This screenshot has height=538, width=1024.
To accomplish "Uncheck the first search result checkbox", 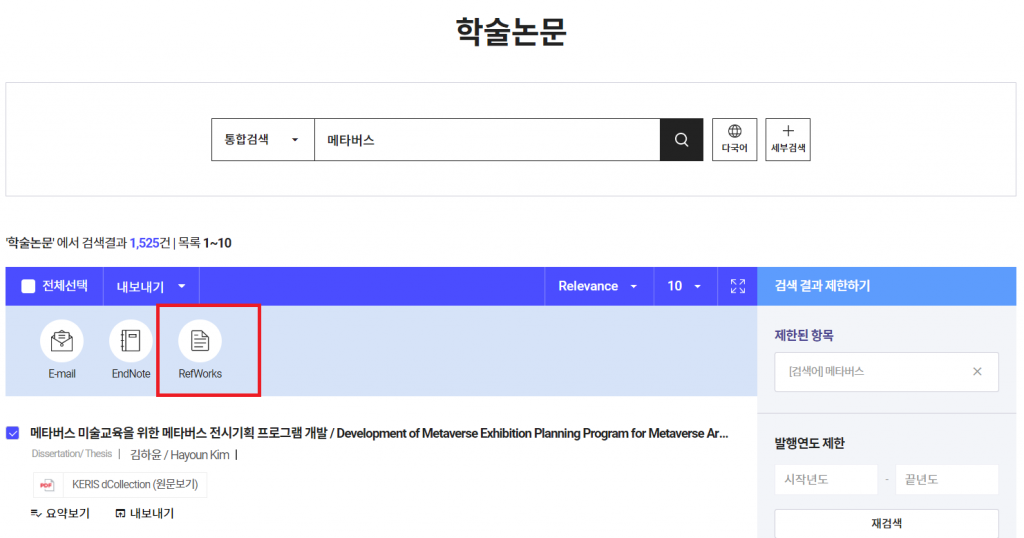I will click(x=13, y=433).
